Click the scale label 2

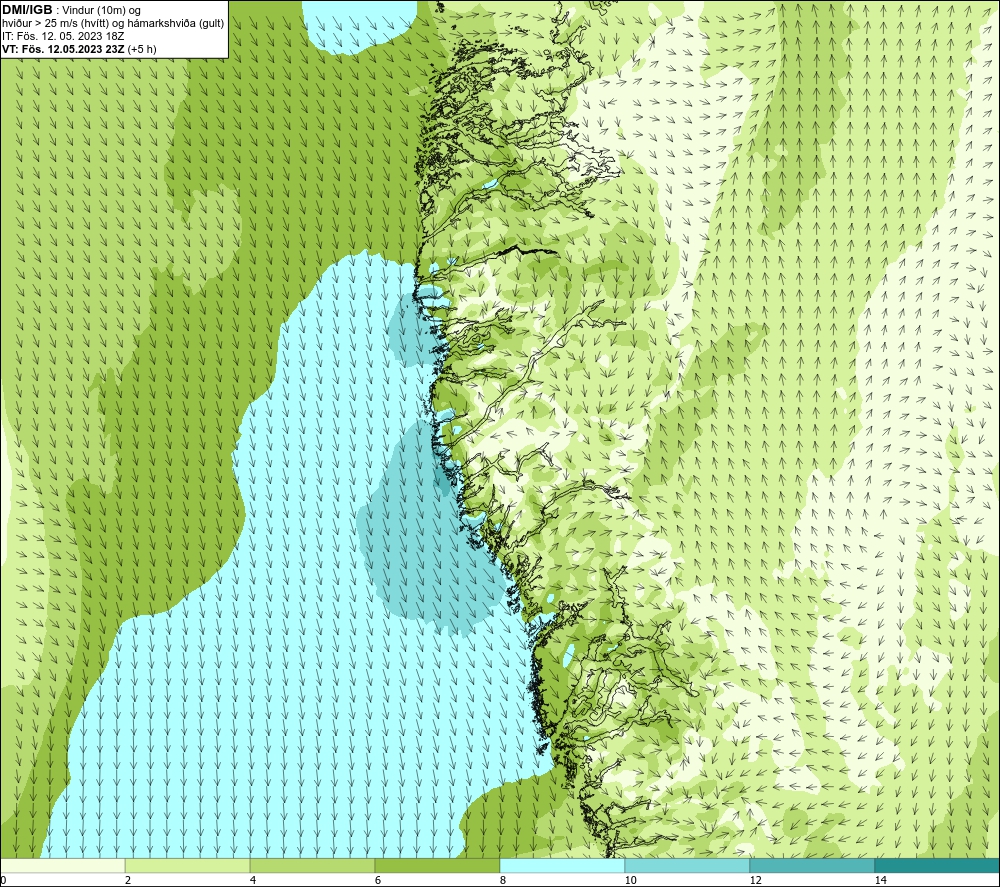[128, 881]
